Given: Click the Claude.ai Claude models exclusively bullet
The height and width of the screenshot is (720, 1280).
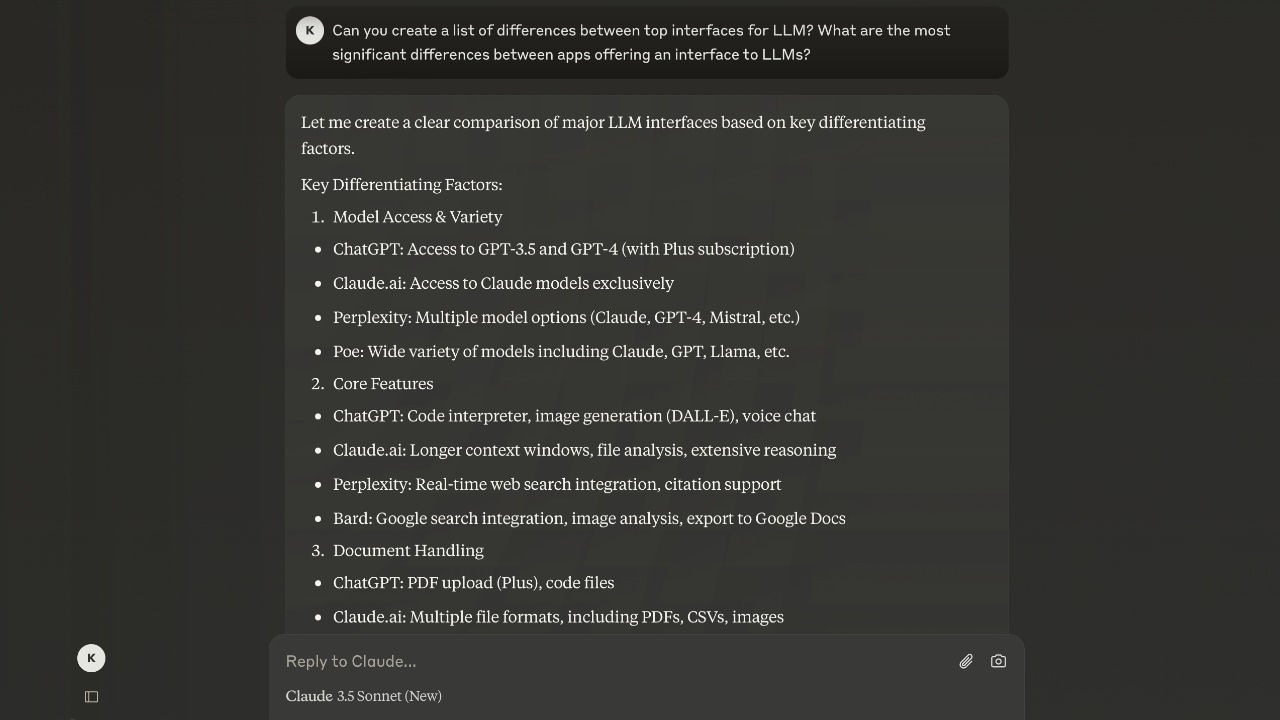Looking at the screenshot, I should click(503, 284).
